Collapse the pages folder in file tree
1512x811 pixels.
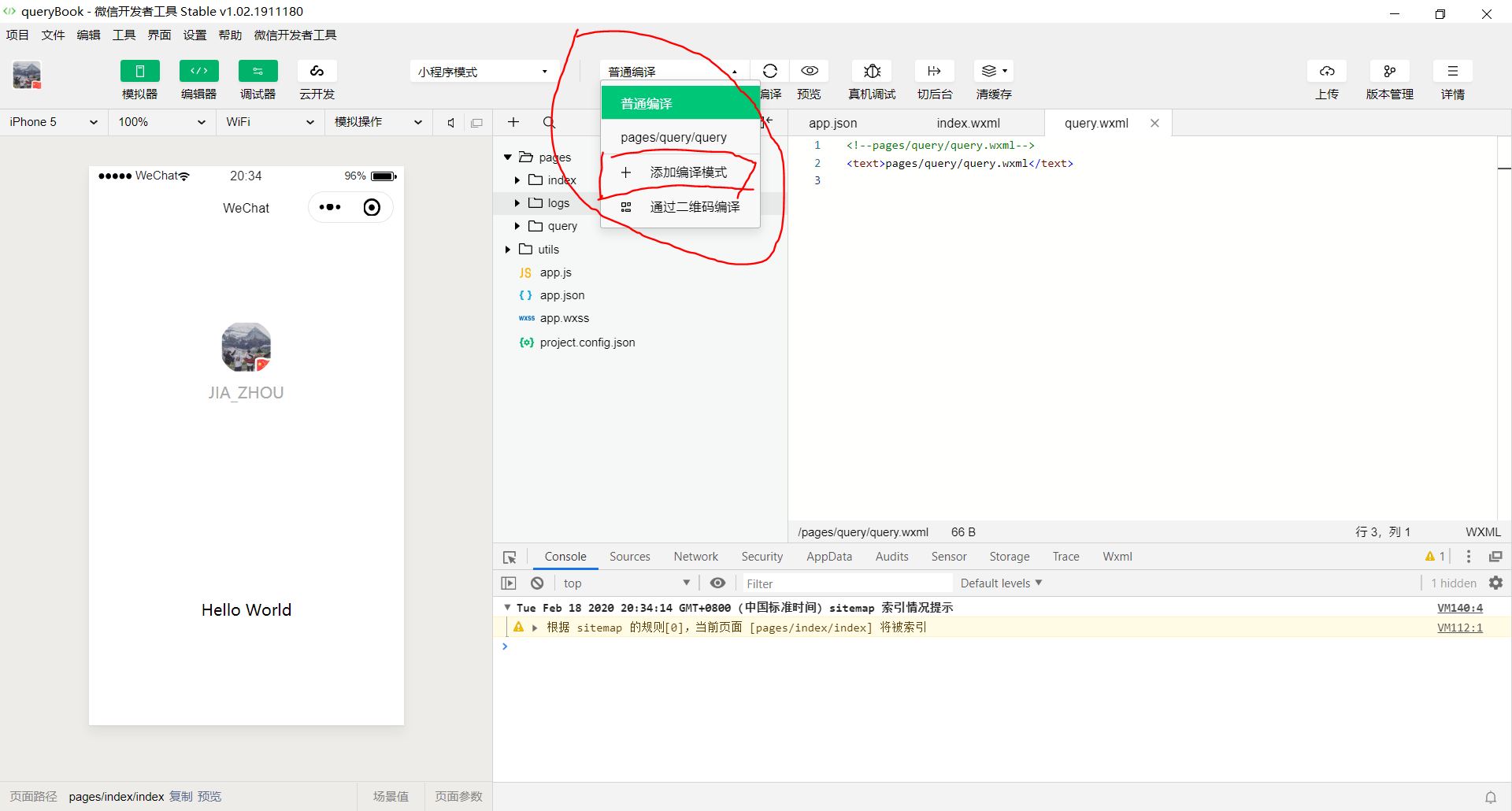coord(508,157)
